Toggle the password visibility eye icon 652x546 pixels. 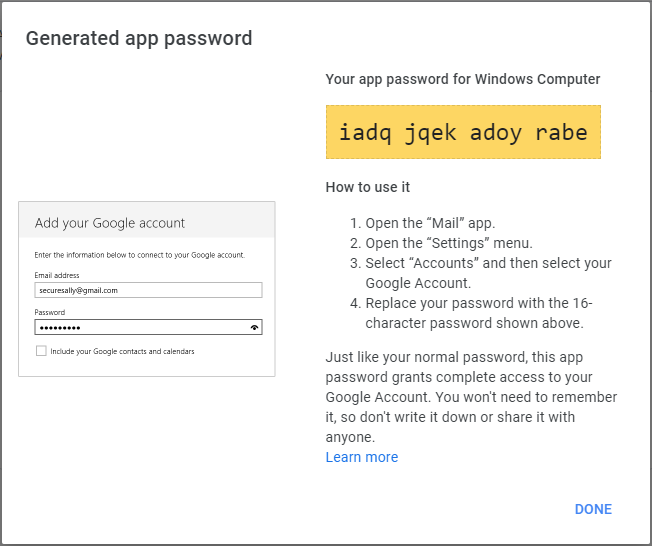(255, 327)
